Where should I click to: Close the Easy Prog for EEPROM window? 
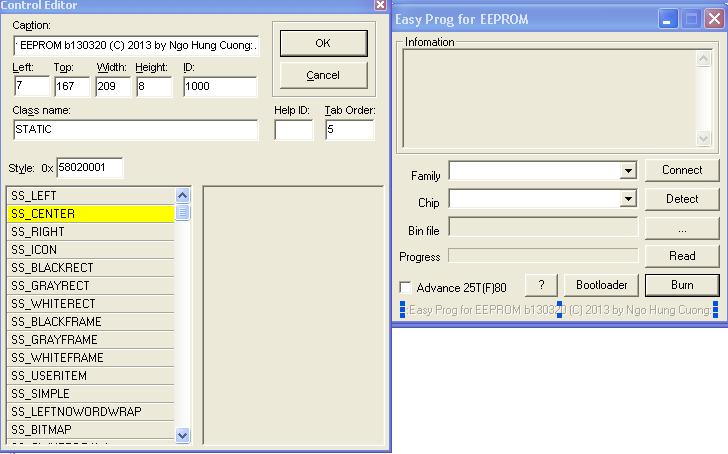click(x=715, y=19)
